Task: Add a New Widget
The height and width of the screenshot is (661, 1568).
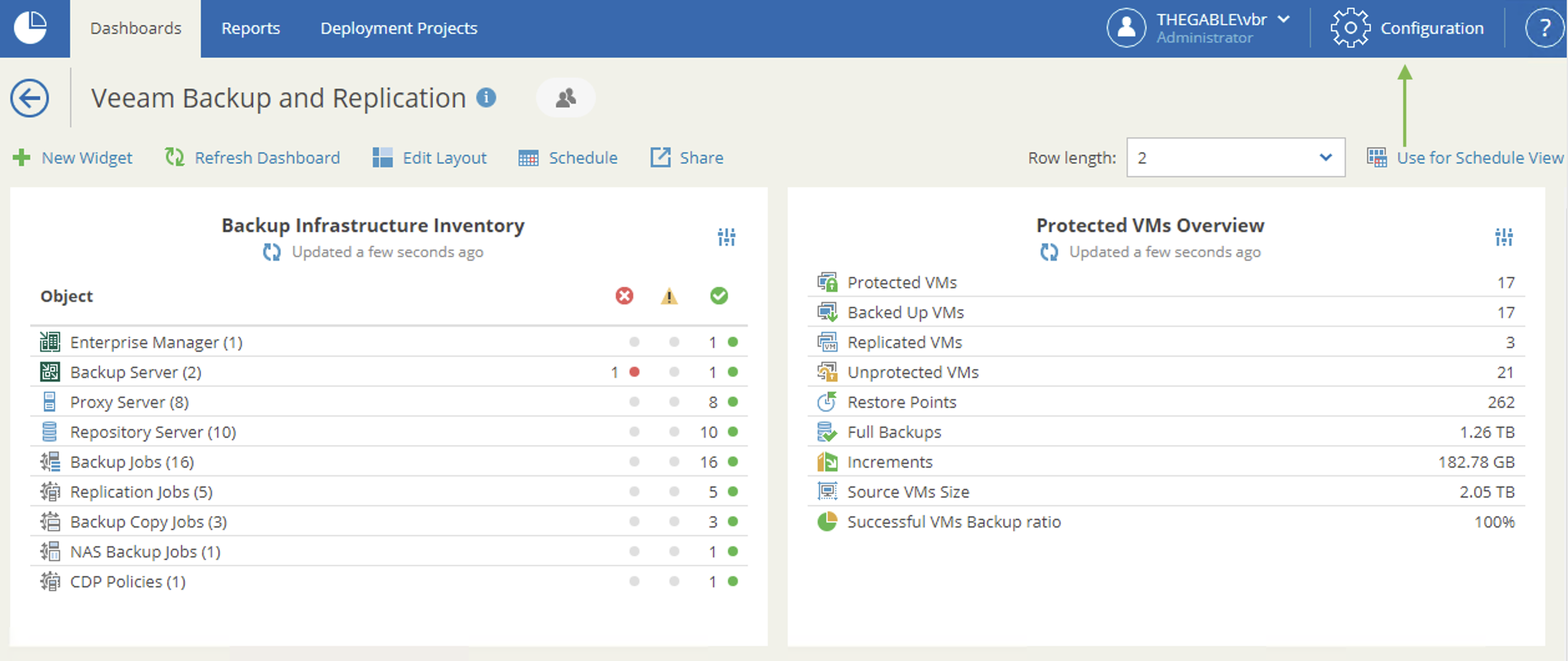Action: [87, 158]
